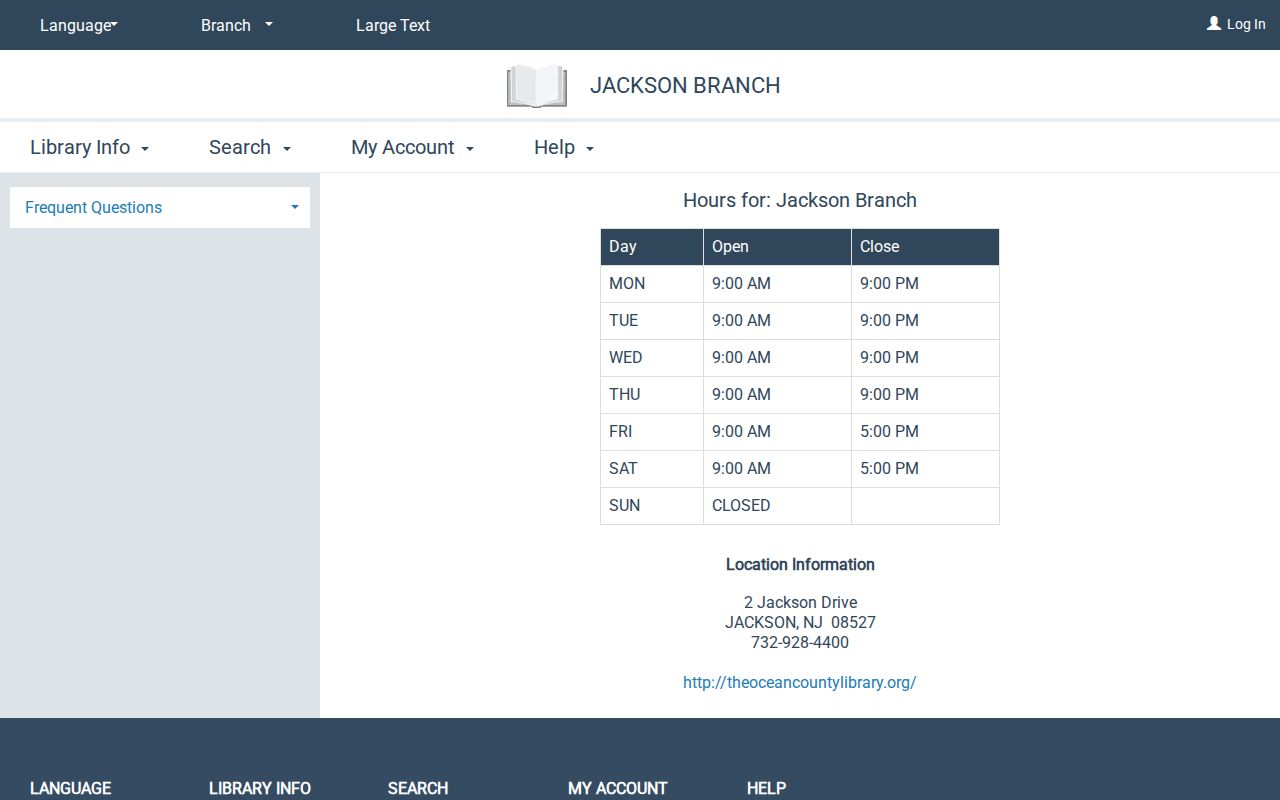
Task: Click the caret arrow on Frequent Questions
Action: [295, 207]
